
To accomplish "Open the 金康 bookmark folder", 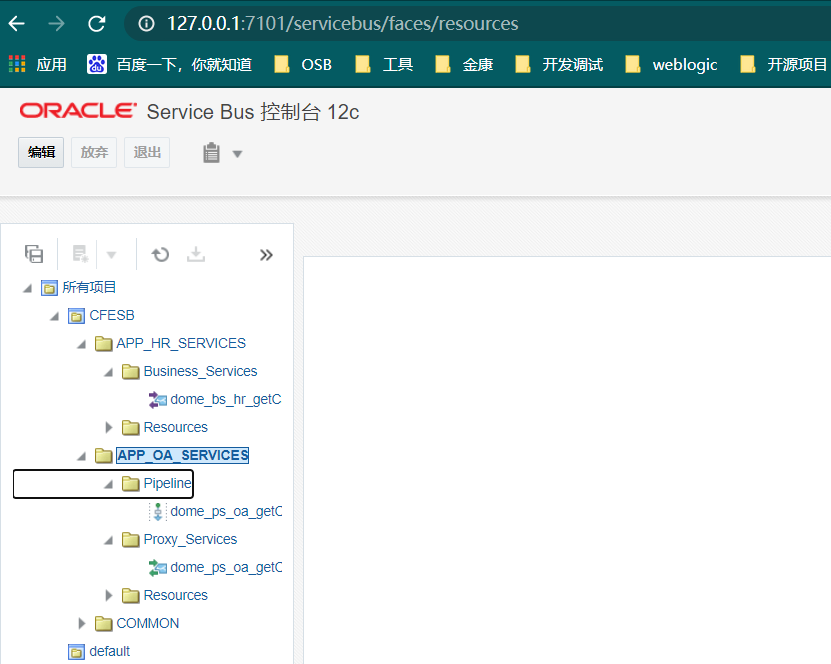I will click(x=464, y=65).
